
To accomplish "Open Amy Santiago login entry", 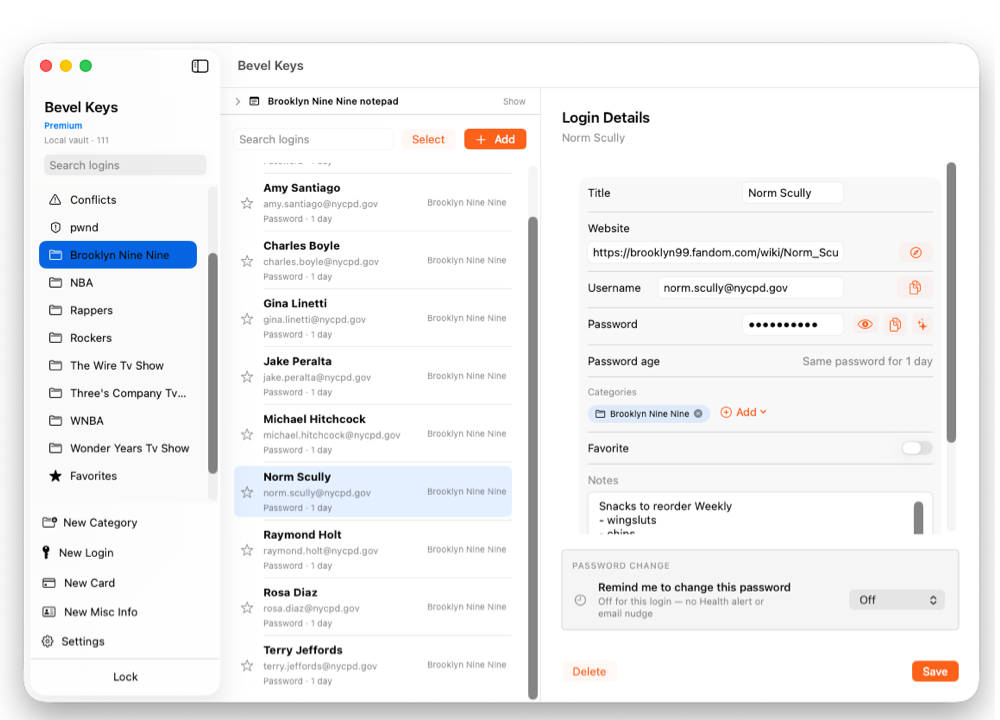I will [x=372, y=203].
